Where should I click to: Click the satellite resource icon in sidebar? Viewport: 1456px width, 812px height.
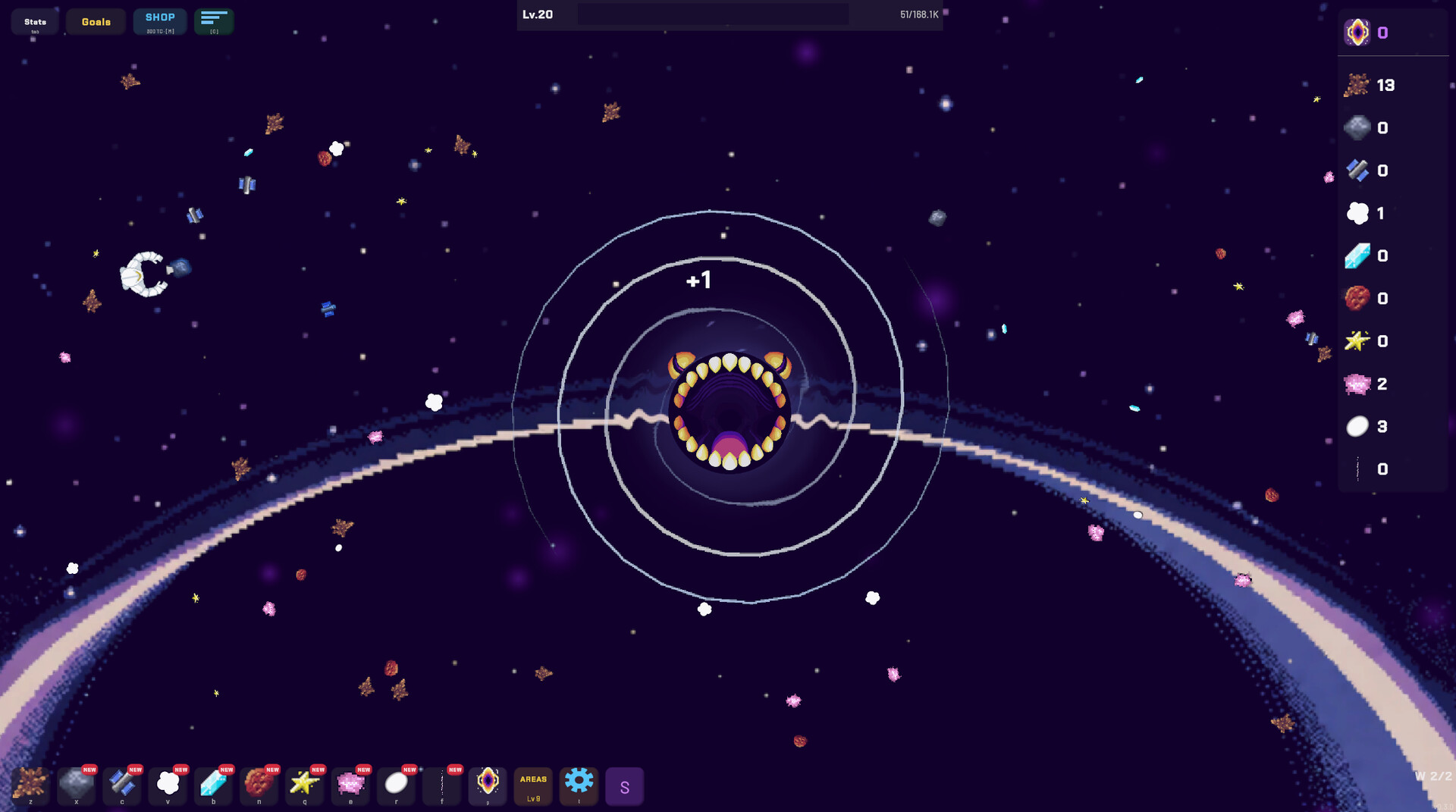tap(1357, 171)
